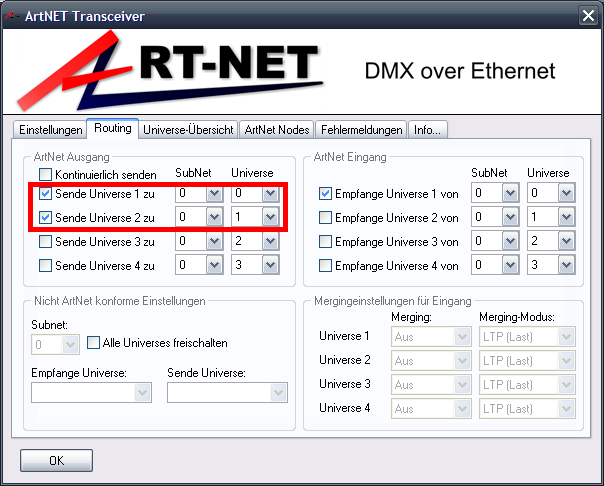
Task: Uncheck Sende Universe 1 zu
Action: [x=45, y=193]
